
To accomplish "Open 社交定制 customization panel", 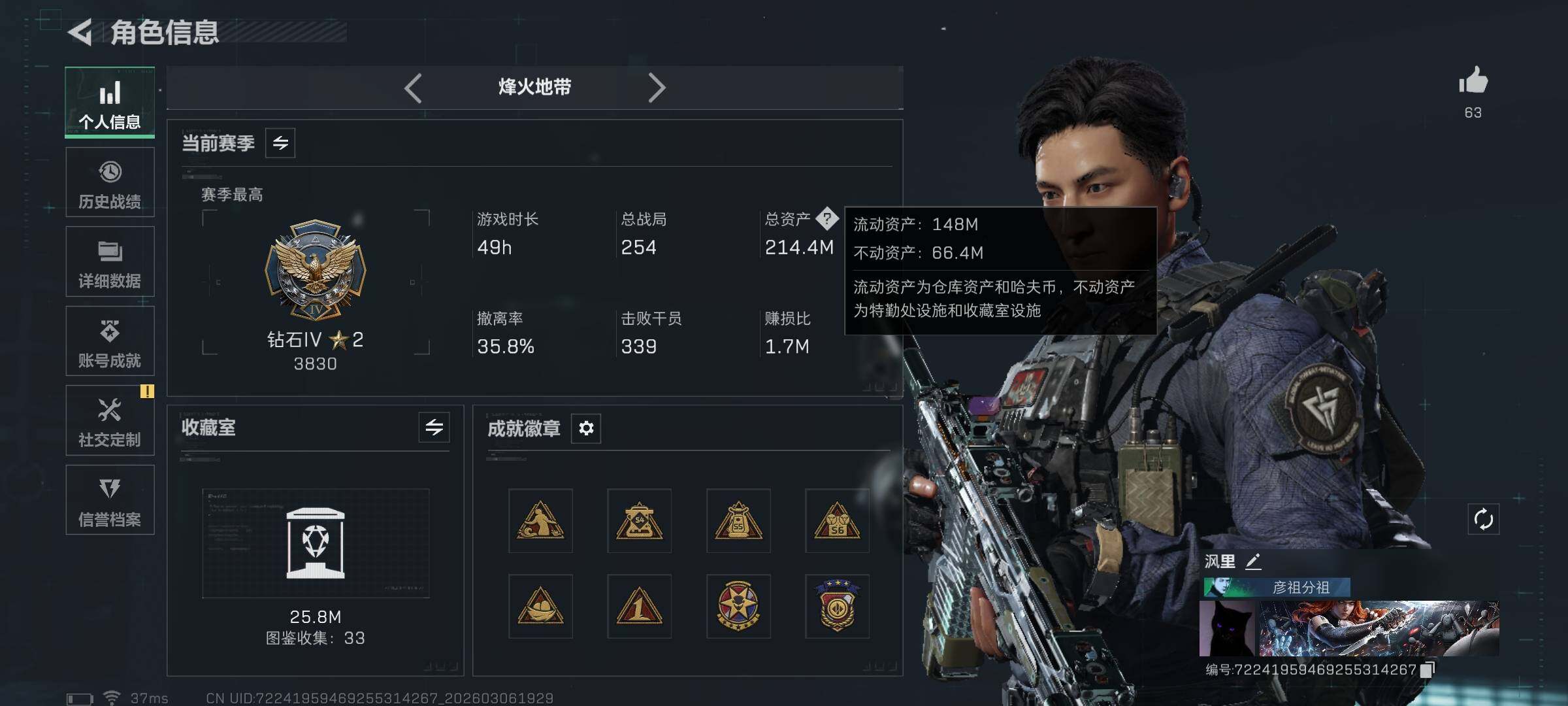I will [110, 420].
